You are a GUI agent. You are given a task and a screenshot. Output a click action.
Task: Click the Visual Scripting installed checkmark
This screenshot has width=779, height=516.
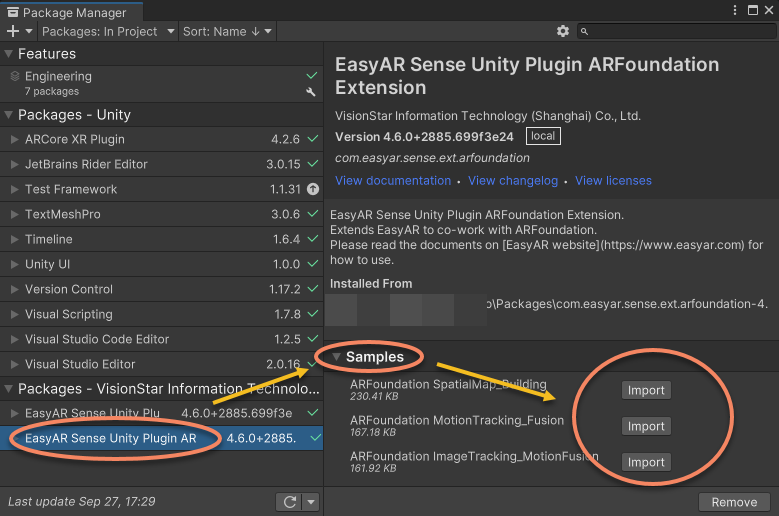click(x=312, y=313)
